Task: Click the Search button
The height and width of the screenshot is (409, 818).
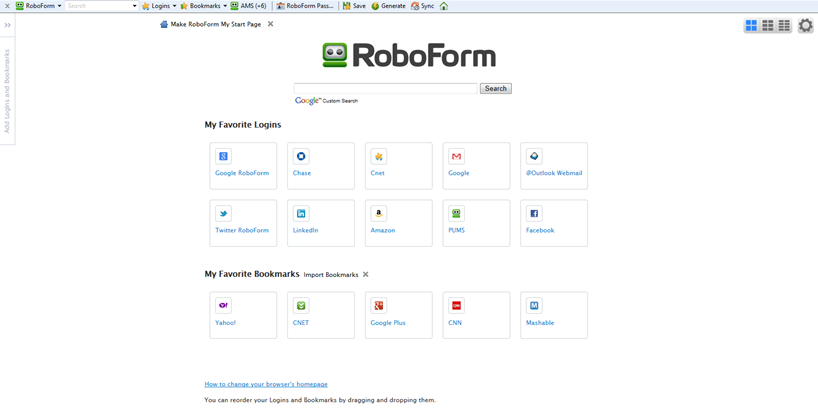Action: point(496,88)
